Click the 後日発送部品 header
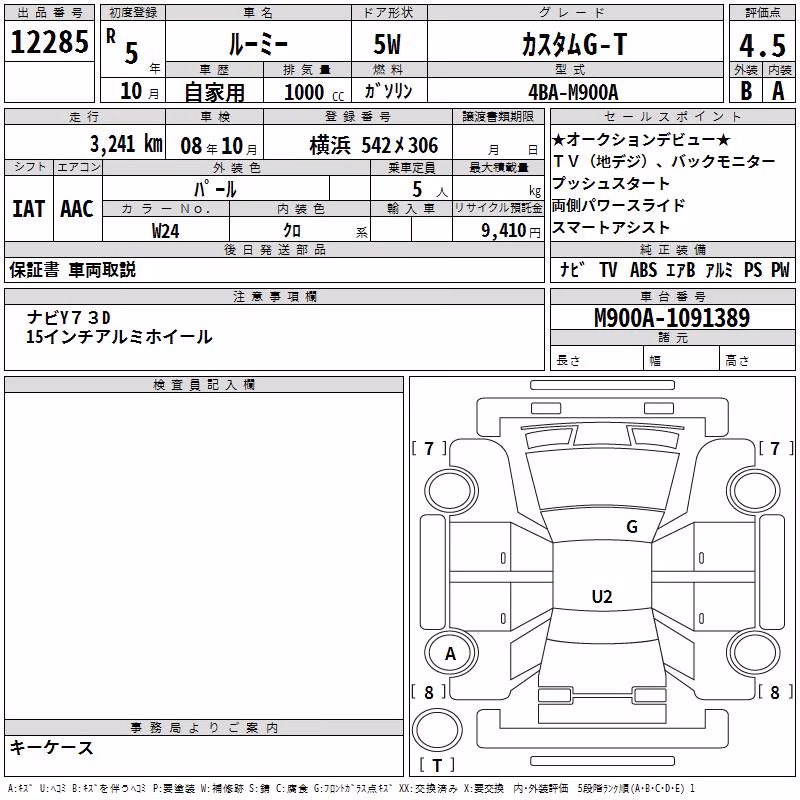Image resolution: width=800 pixels, height=800 pixels. pyautogui.click(x=274, y=249)
